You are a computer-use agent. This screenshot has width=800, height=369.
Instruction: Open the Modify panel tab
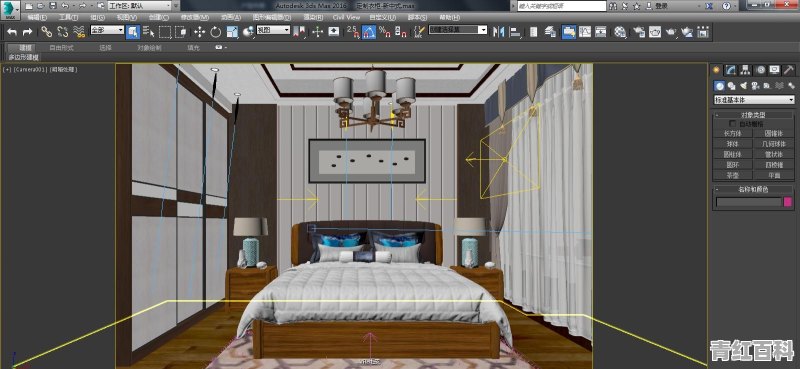click(x=731, y=70)
